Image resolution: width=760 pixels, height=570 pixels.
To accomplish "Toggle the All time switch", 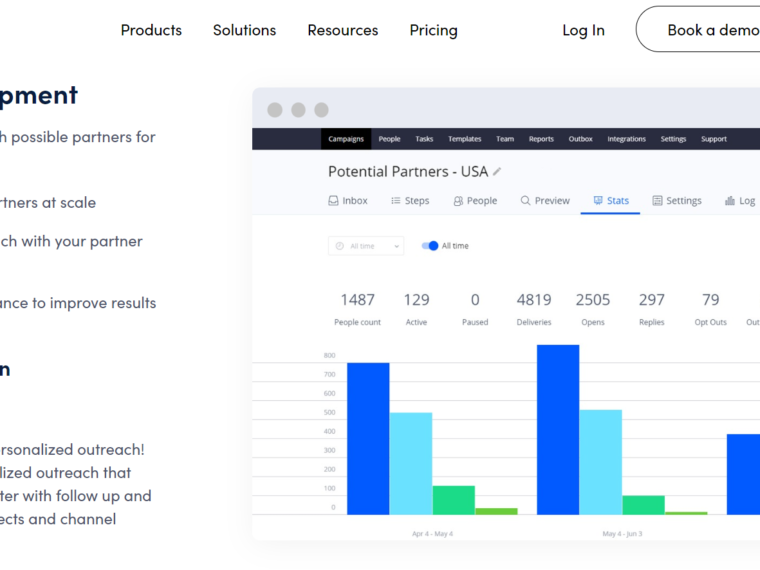I will (x=430, y=246).
